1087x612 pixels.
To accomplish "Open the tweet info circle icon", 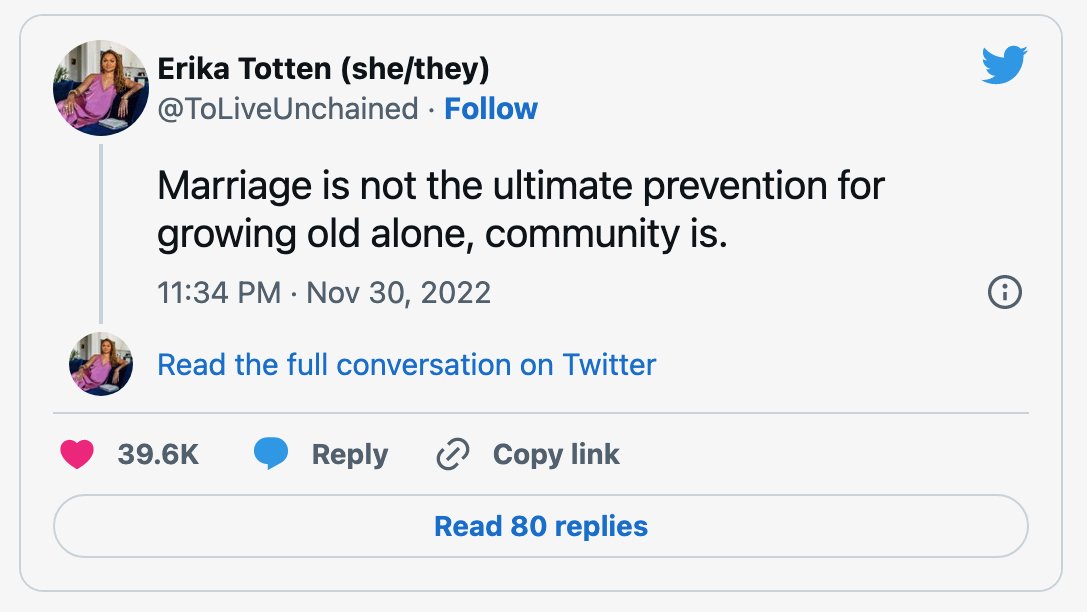I will tap(1005, 292).
